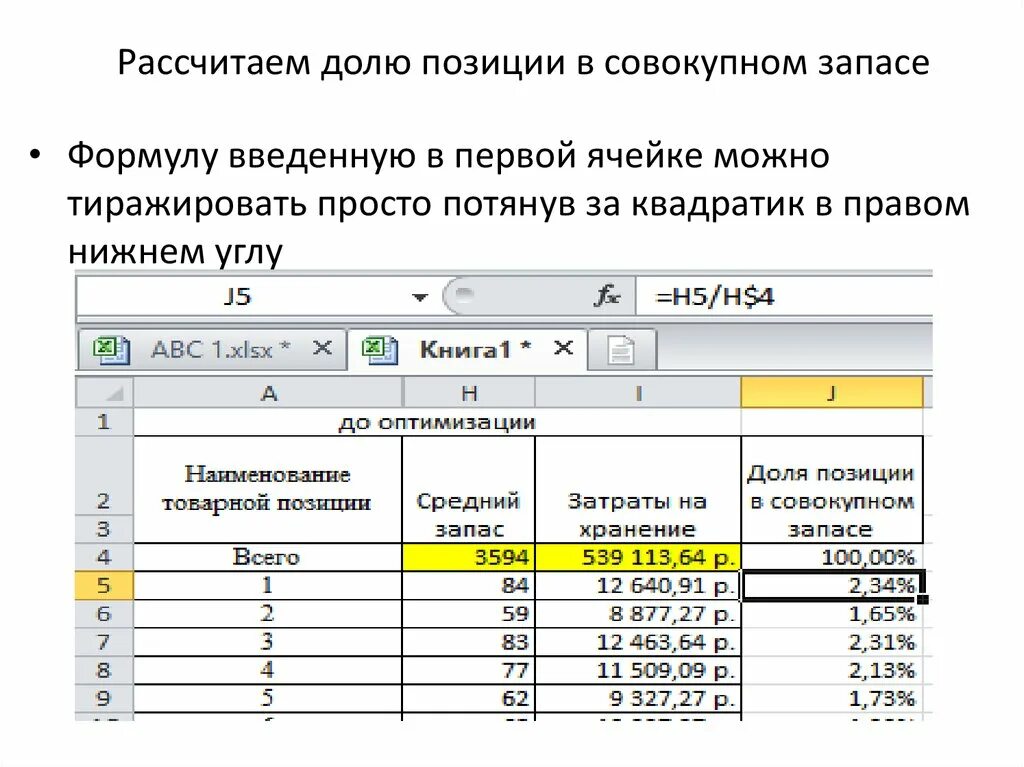Viewport: 1024px width, 767px height.
Task: Click the 100,00% cell
Action: coord(832,557)
